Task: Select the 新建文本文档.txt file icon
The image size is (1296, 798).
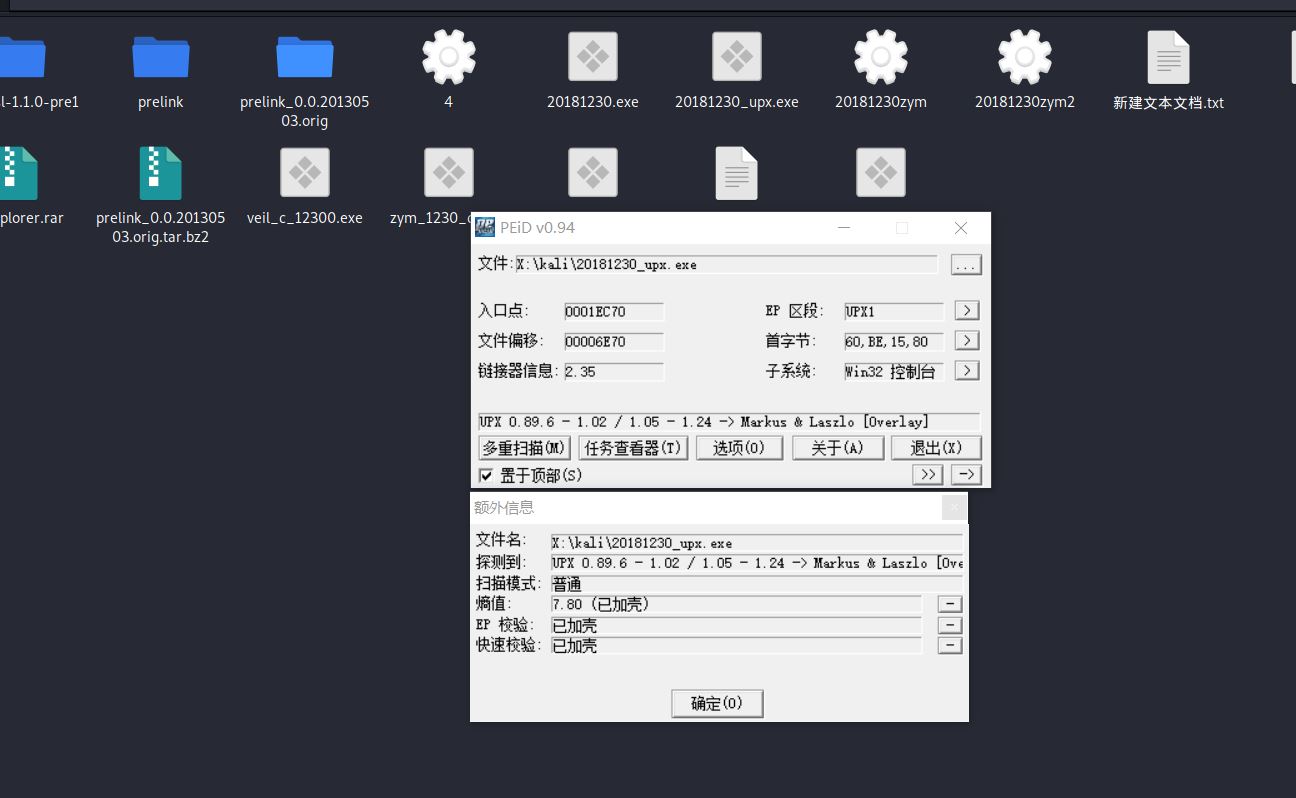Action: (1168, 57)
